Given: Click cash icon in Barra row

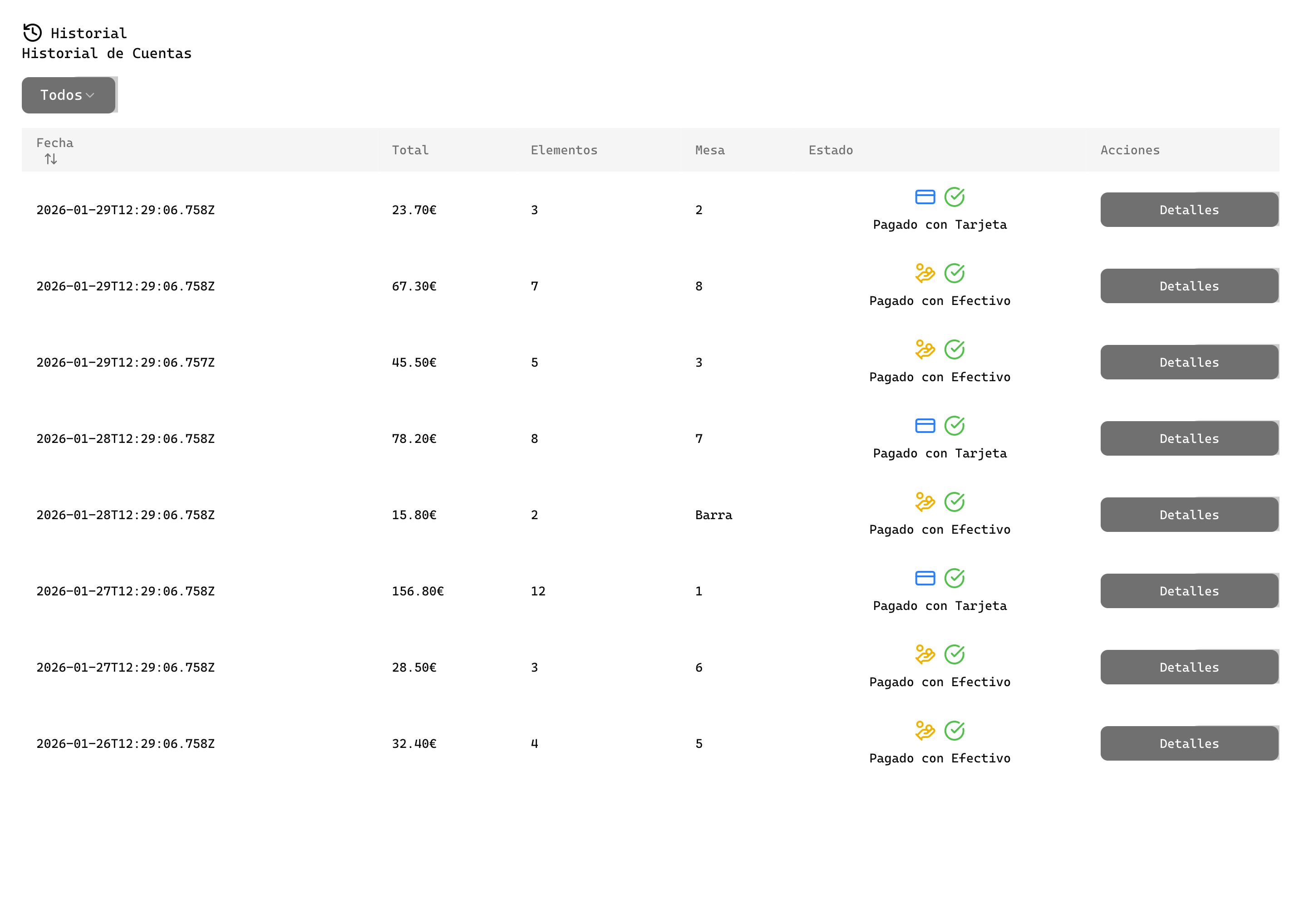Looking at the screenshot, I should click(925, 502).
